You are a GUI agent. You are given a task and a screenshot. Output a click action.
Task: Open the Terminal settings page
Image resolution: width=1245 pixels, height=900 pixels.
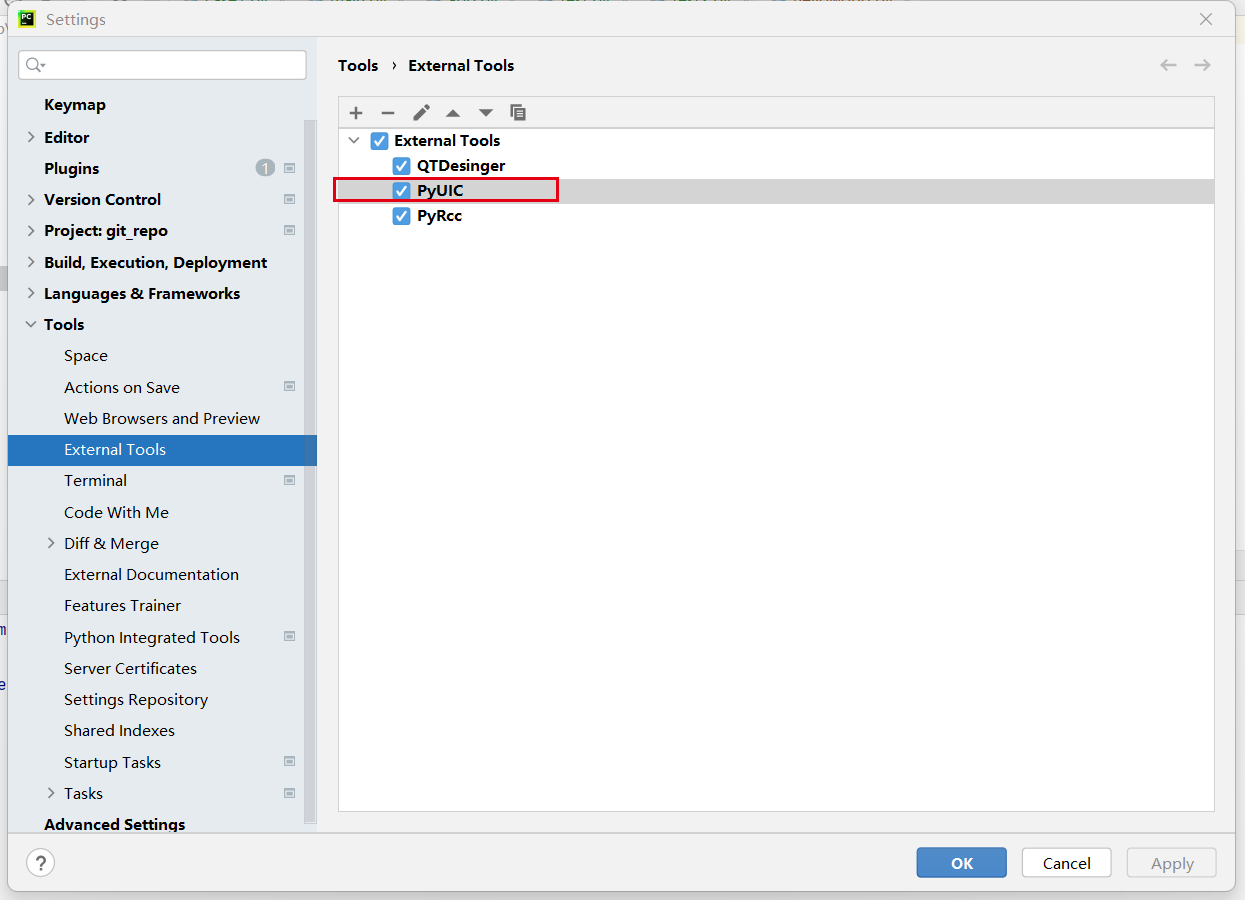pyautogui.click(x=95, y=481)
